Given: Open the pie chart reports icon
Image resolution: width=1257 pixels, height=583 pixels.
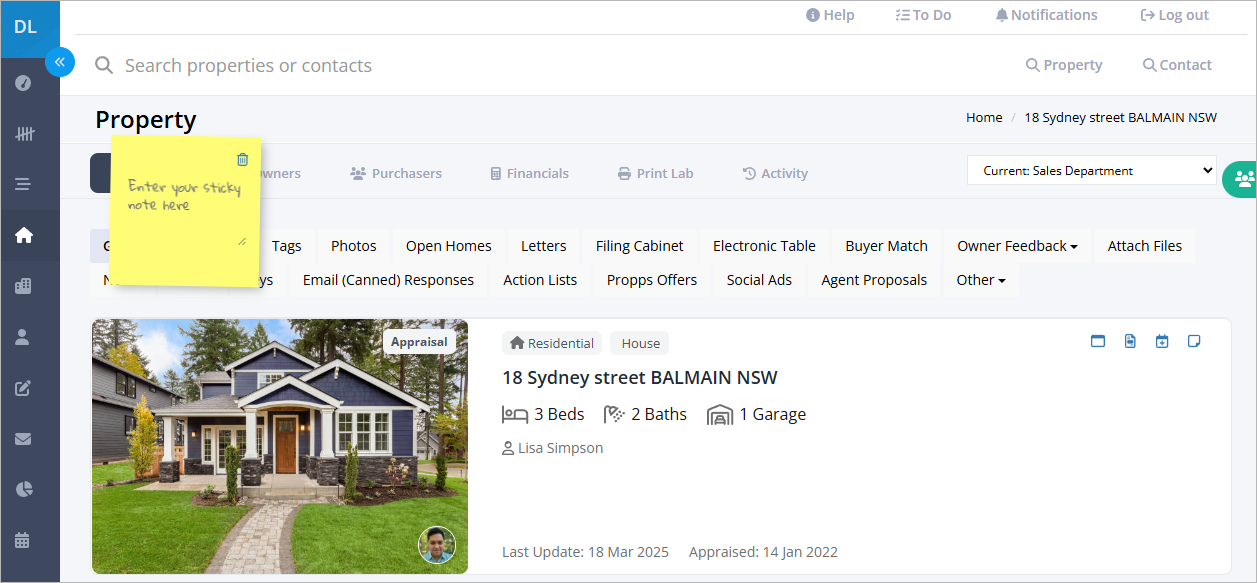Looking at the screenshot, I should (23, 489).
